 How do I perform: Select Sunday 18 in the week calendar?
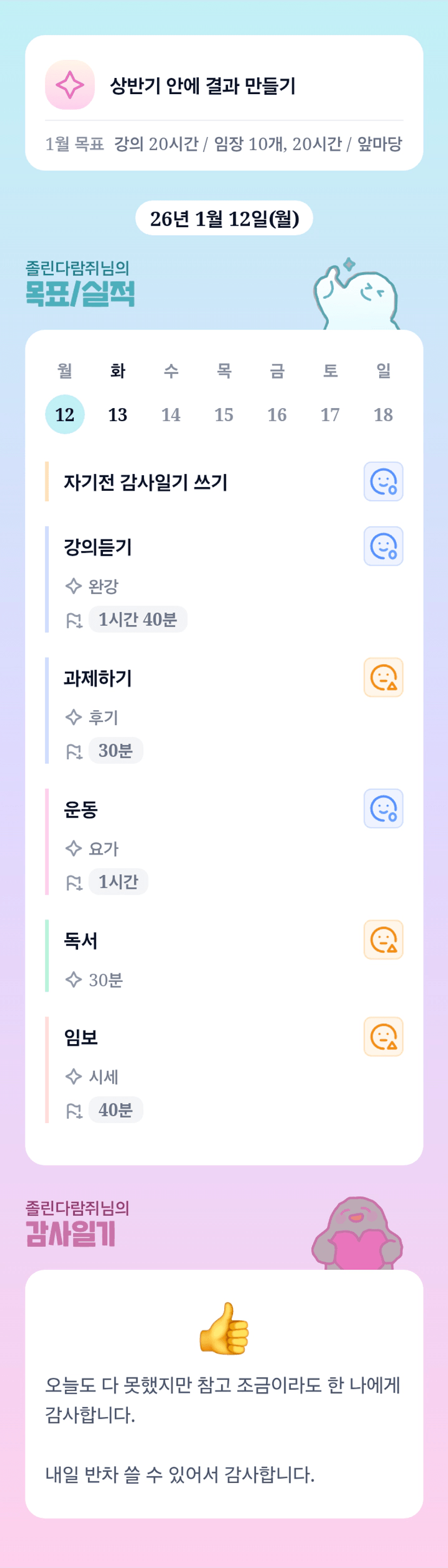tap(383, 415)
